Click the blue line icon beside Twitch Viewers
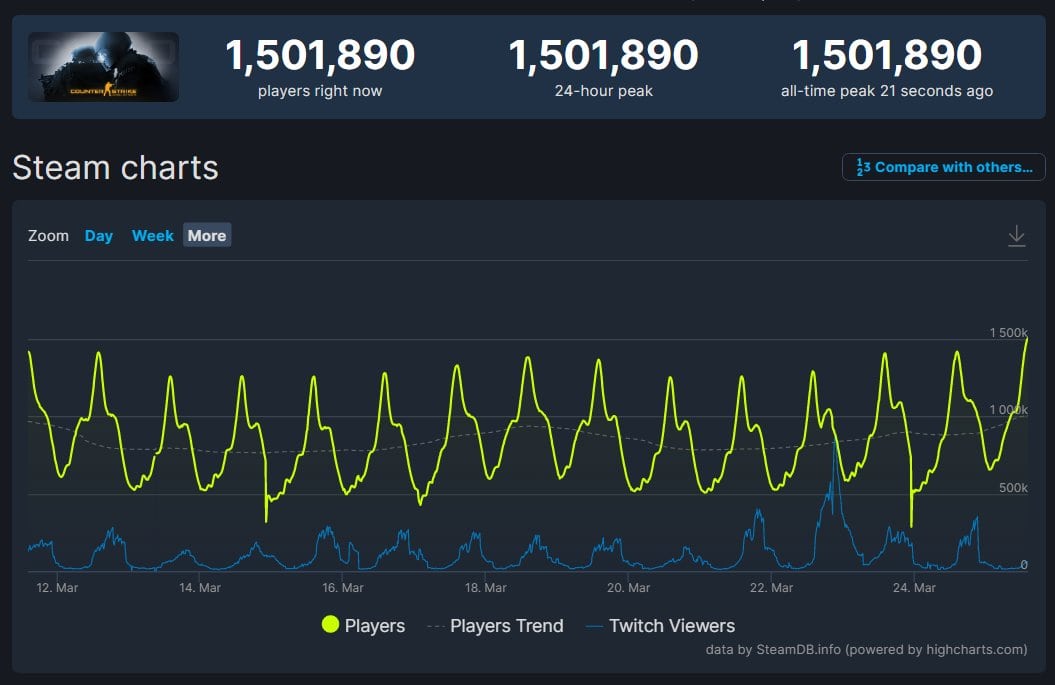Screen dimensions: 1055x685 click(x=594, y=626)
